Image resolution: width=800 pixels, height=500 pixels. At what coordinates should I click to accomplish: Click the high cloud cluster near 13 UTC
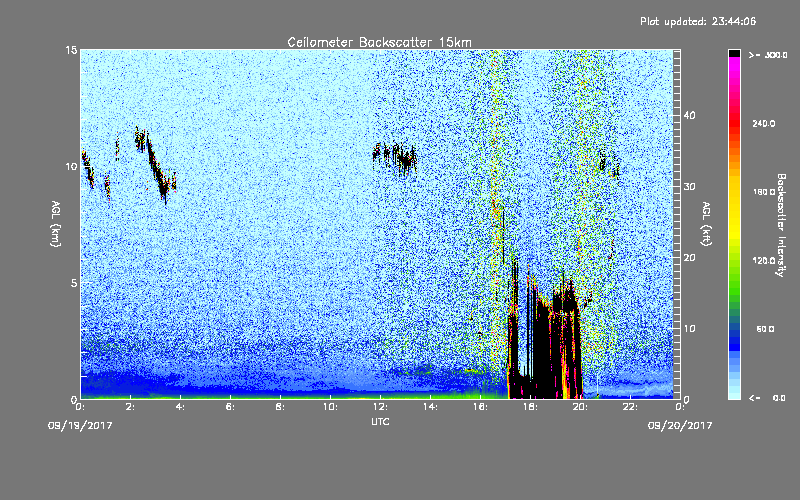[395, 157]
